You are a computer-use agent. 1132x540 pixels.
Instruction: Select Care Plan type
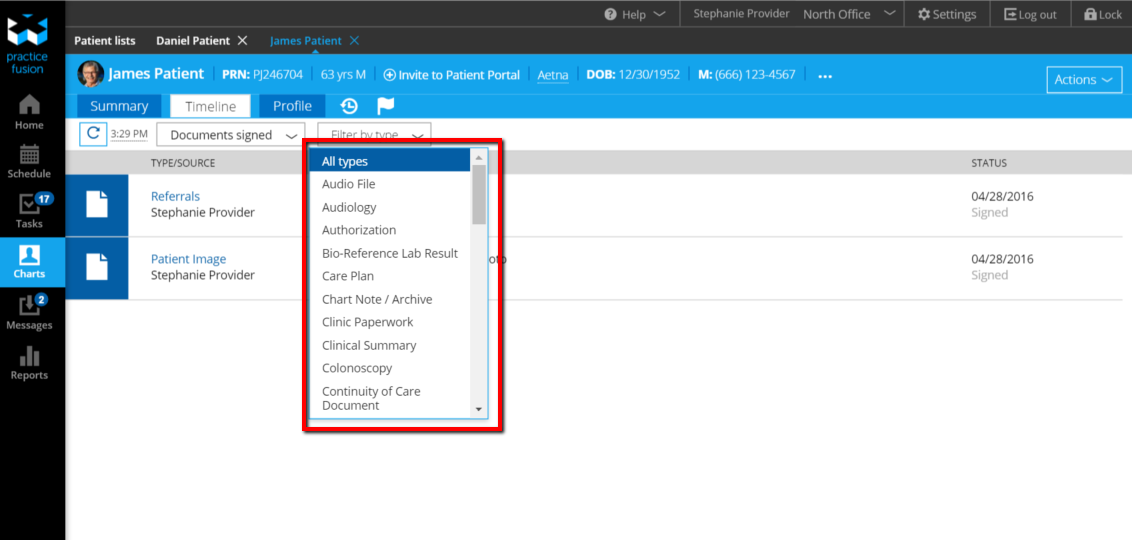pos(390,276)
